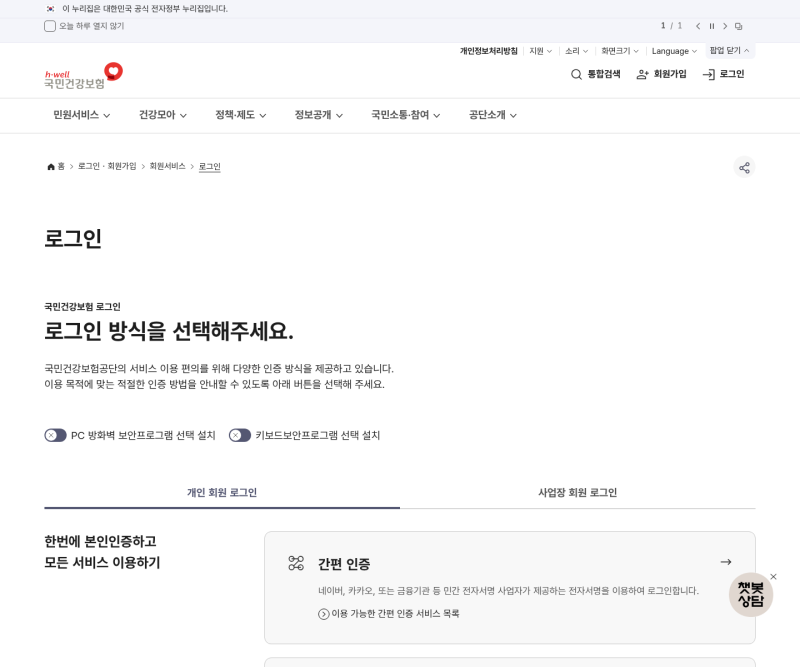Image resolution: width=800 pixels, height=667 pixels.
Task: Go to next popup banner slide
Action: [x=725, y=26]
